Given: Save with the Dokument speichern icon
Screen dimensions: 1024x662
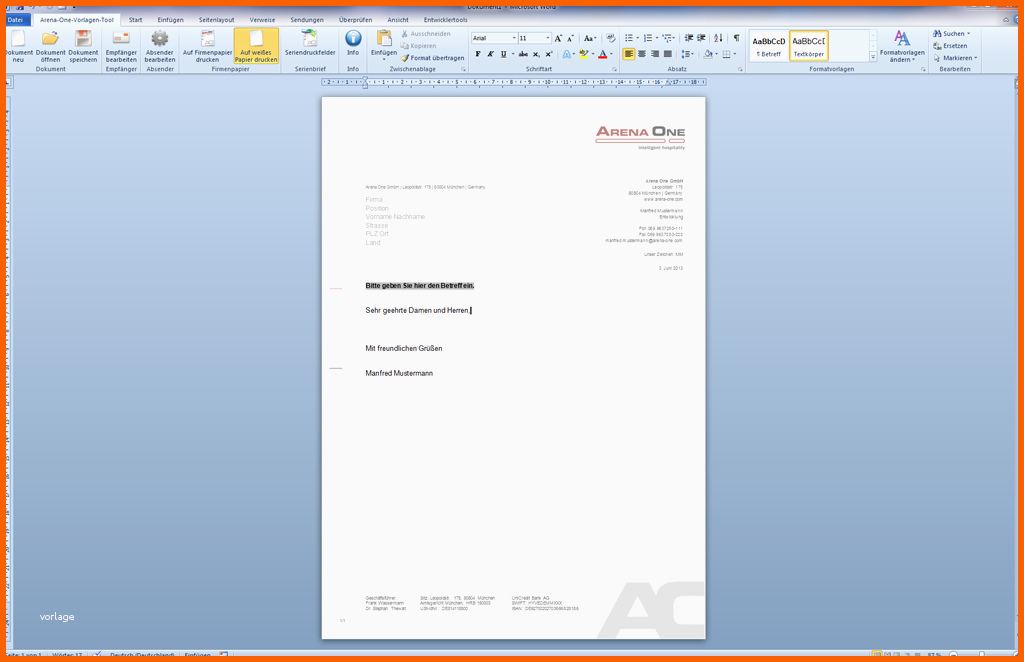Looking at the screenshot, I should (83, 46).
